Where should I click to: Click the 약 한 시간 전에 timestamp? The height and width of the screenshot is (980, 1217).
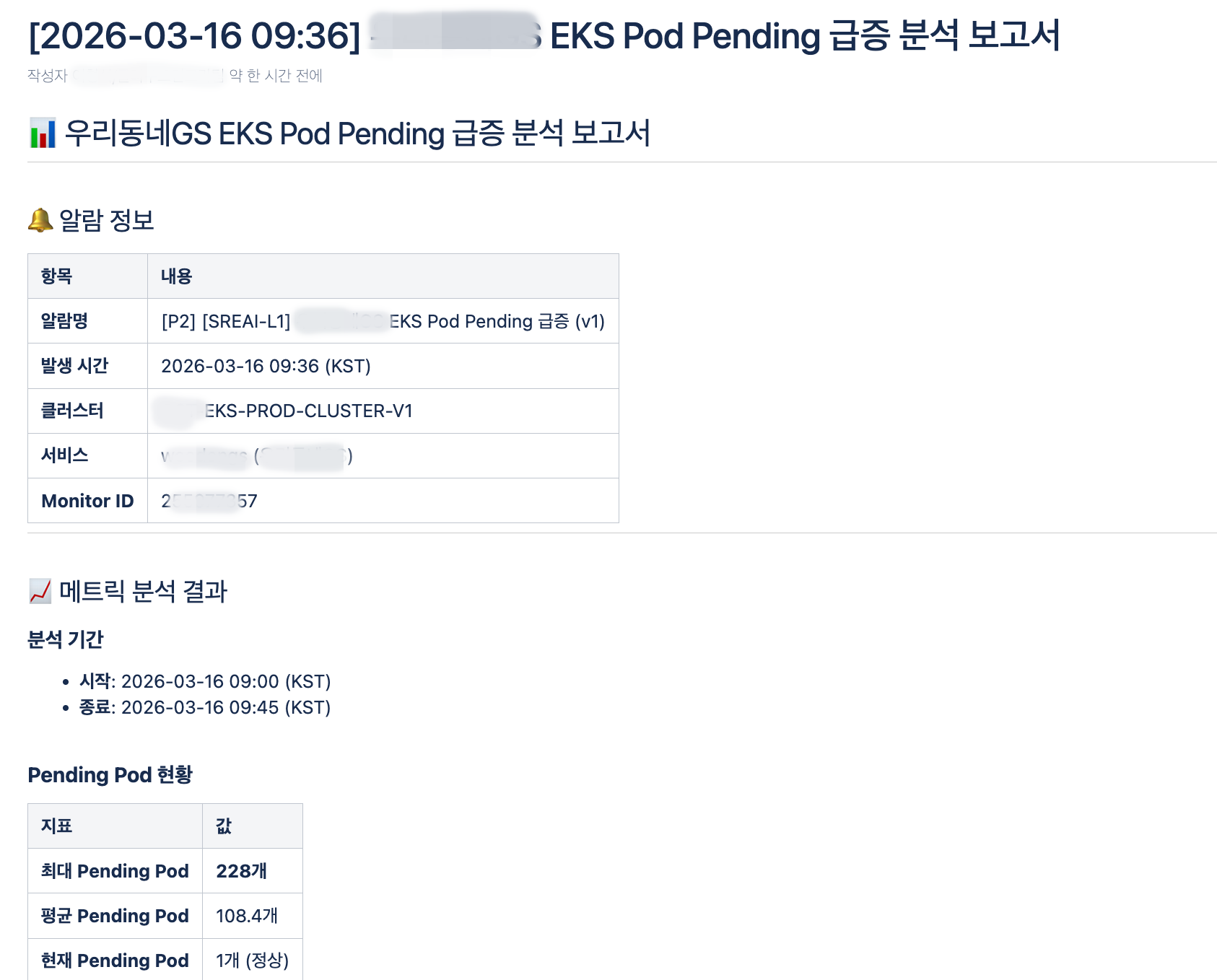coord(276,76)
